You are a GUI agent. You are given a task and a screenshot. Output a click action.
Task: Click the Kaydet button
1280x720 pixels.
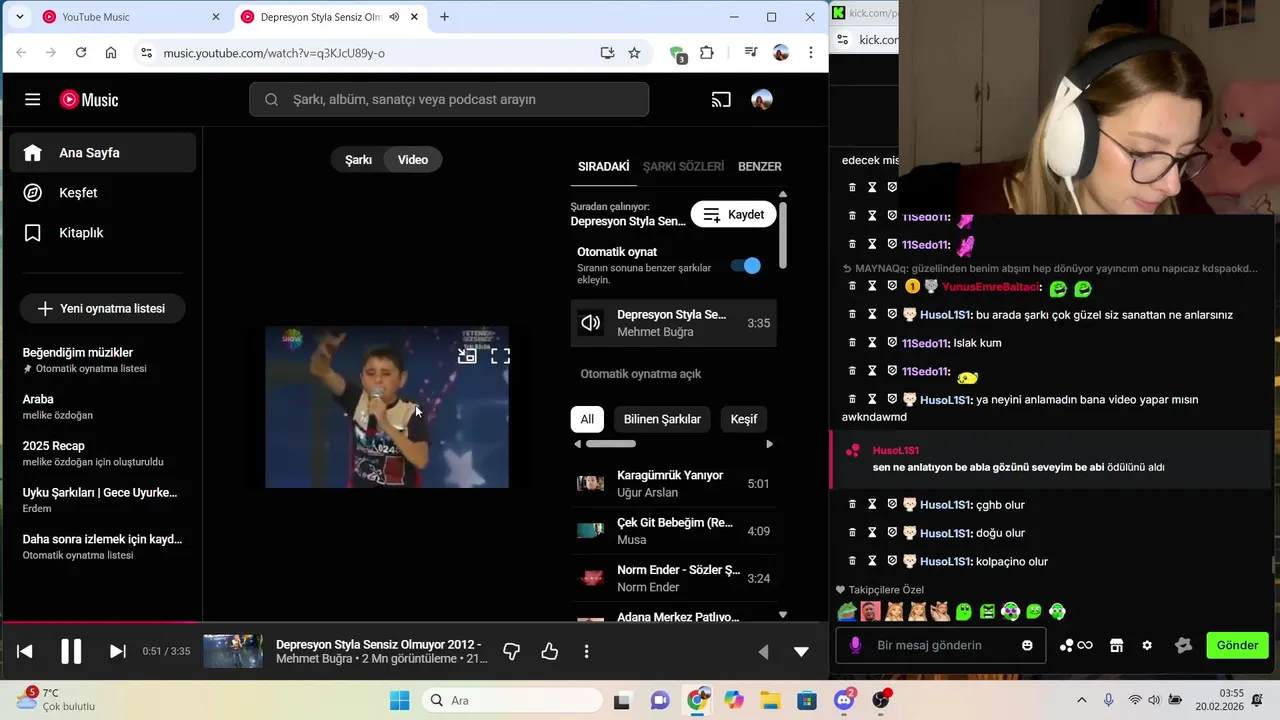pos(733,215)
